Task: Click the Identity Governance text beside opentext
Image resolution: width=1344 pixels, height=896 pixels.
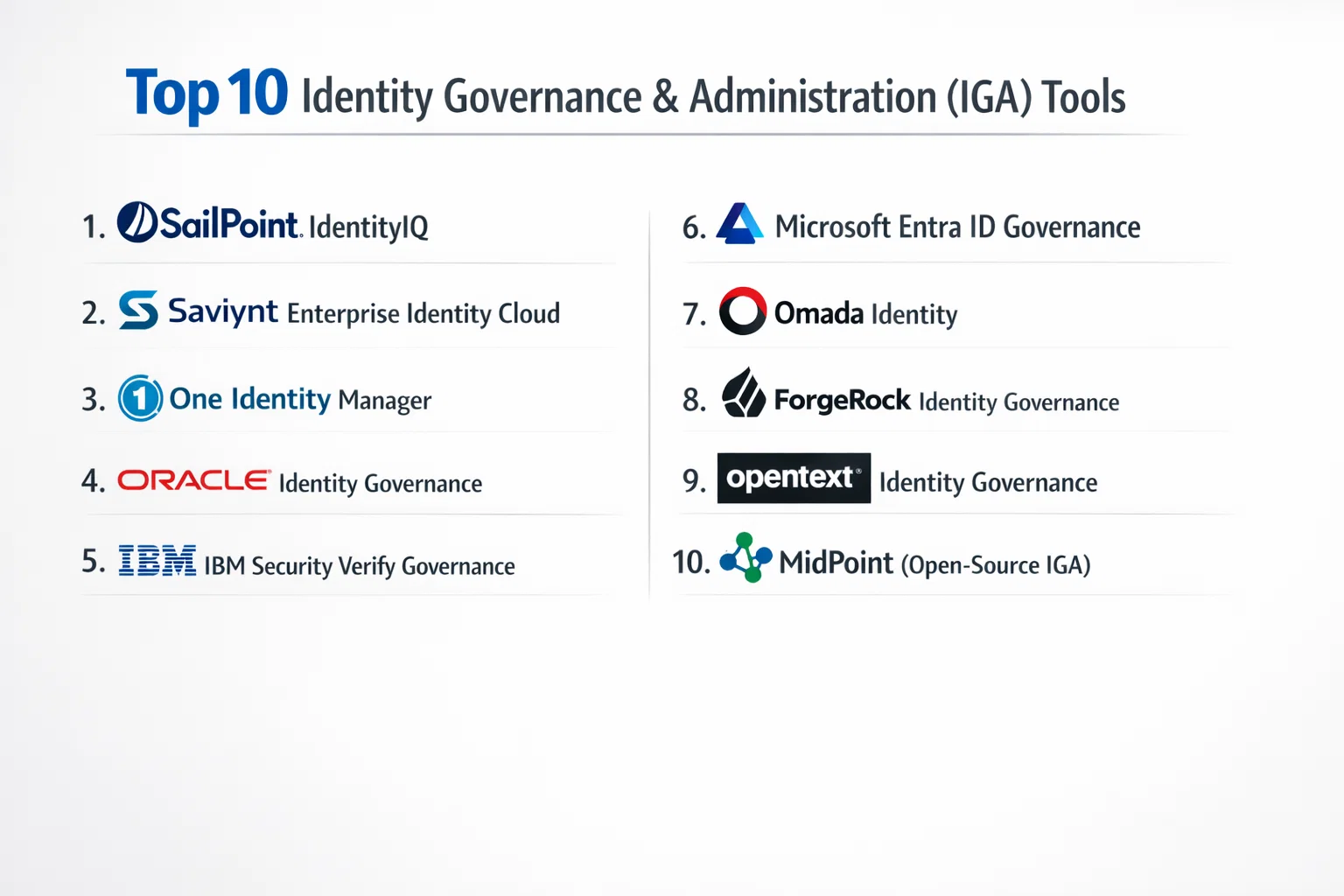Action: click(988, 482)
